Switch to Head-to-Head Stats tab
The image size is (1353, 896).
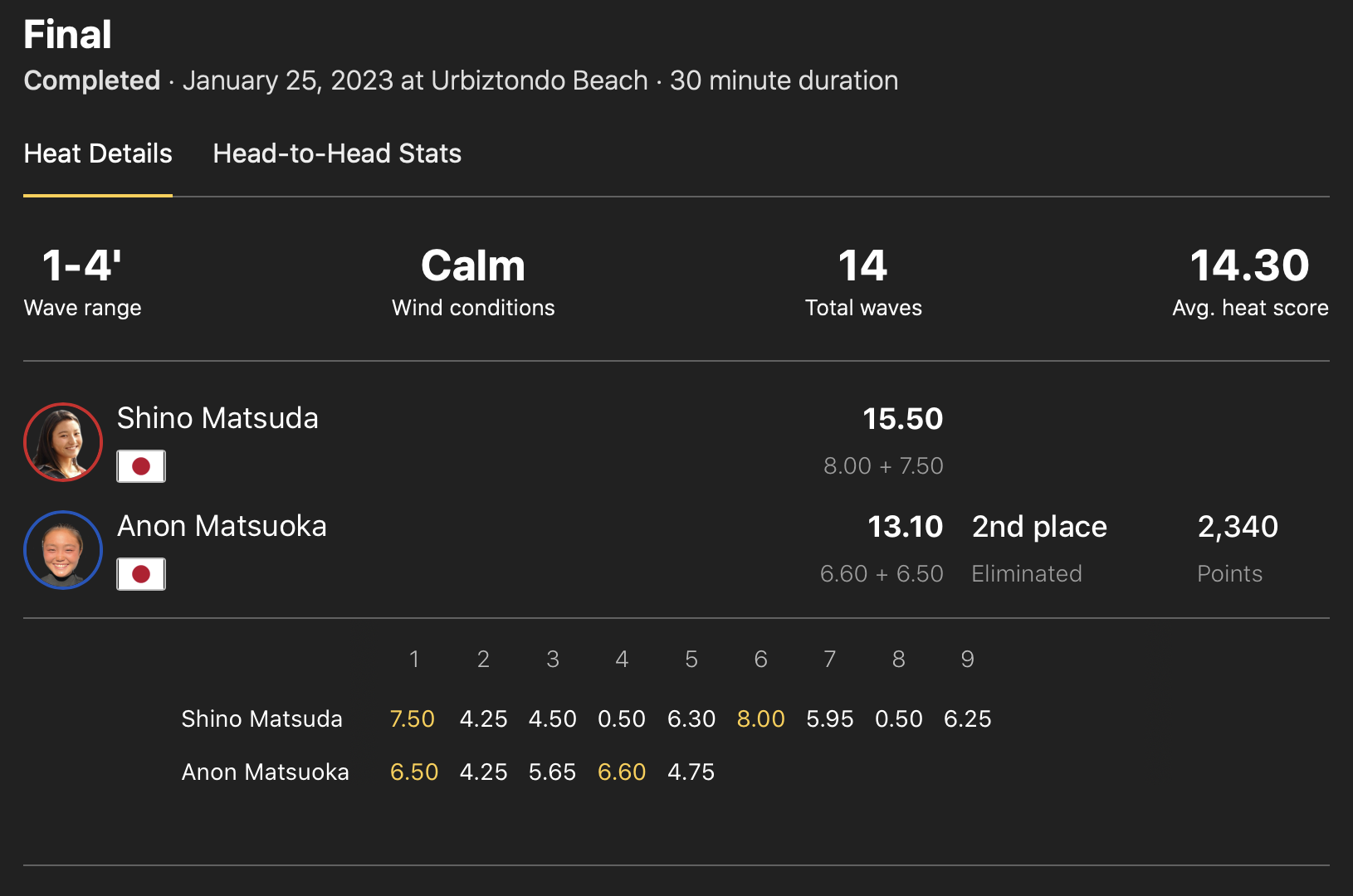[337, 153]
